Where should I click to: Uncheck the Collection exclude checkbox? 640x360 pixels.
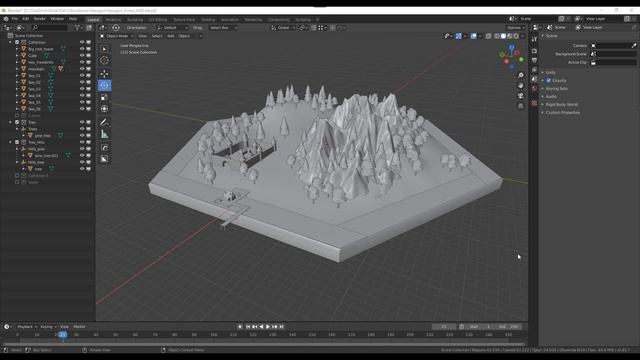[x=17, y=42]
